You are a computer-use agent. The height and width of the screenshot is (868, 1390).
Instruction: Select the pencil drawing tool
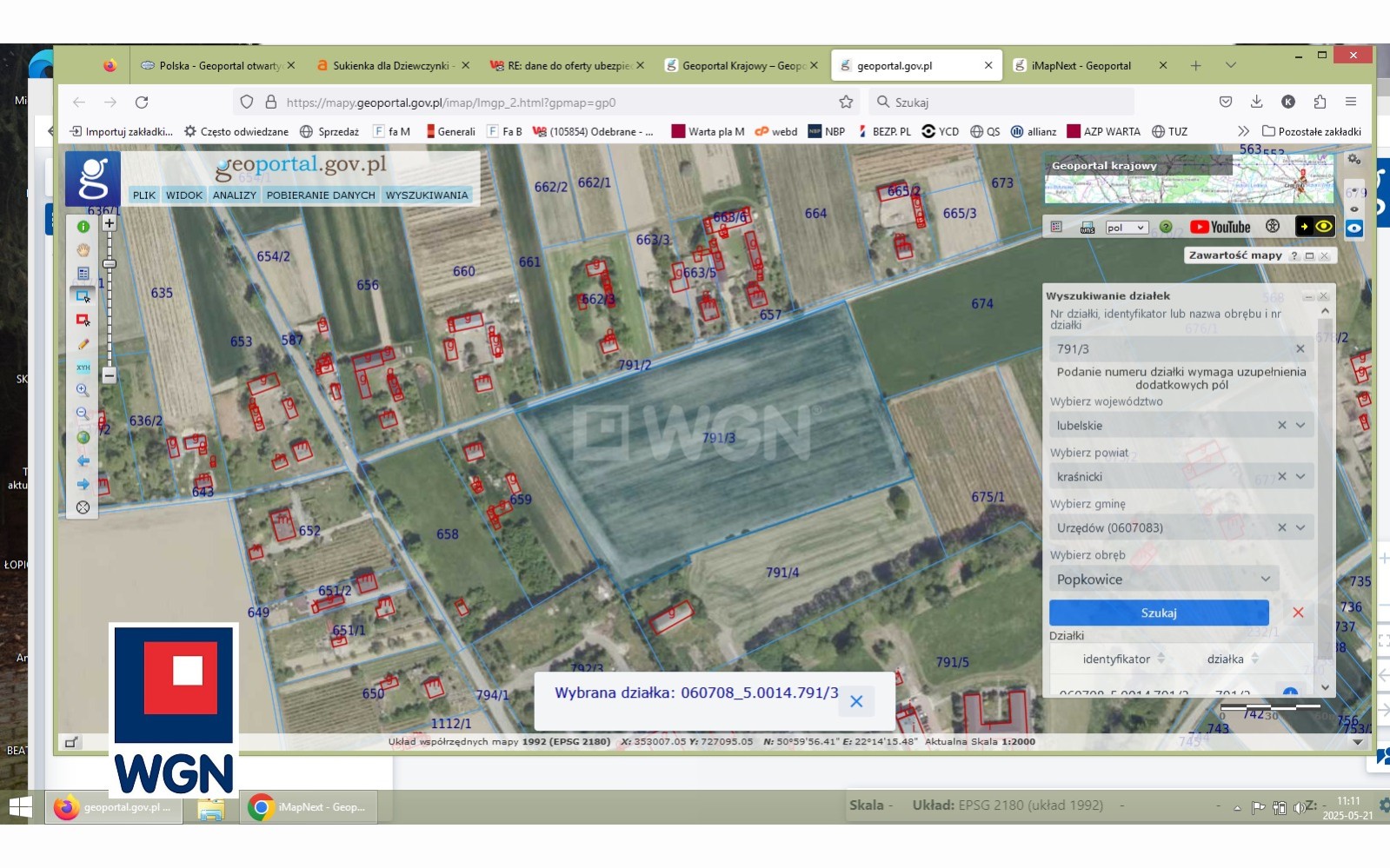pos(83,344)
